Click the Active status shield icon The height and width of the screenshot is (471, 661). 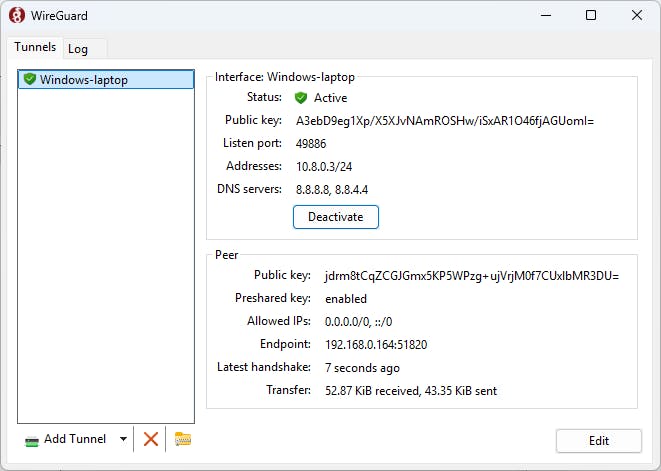[301, 98]
